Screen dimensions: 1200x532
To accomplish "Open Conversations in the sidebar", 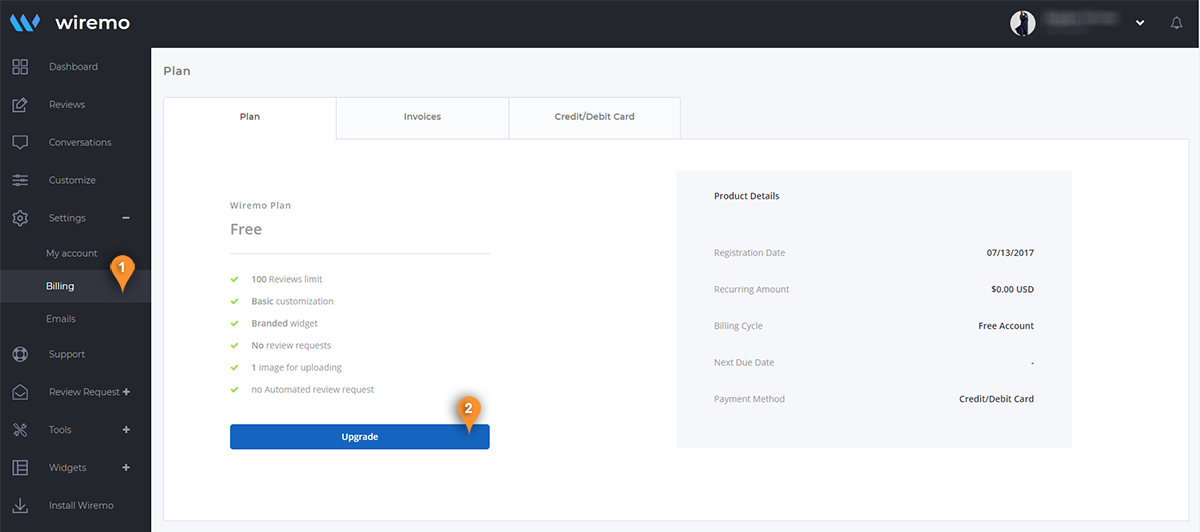I will coord(80,142).
